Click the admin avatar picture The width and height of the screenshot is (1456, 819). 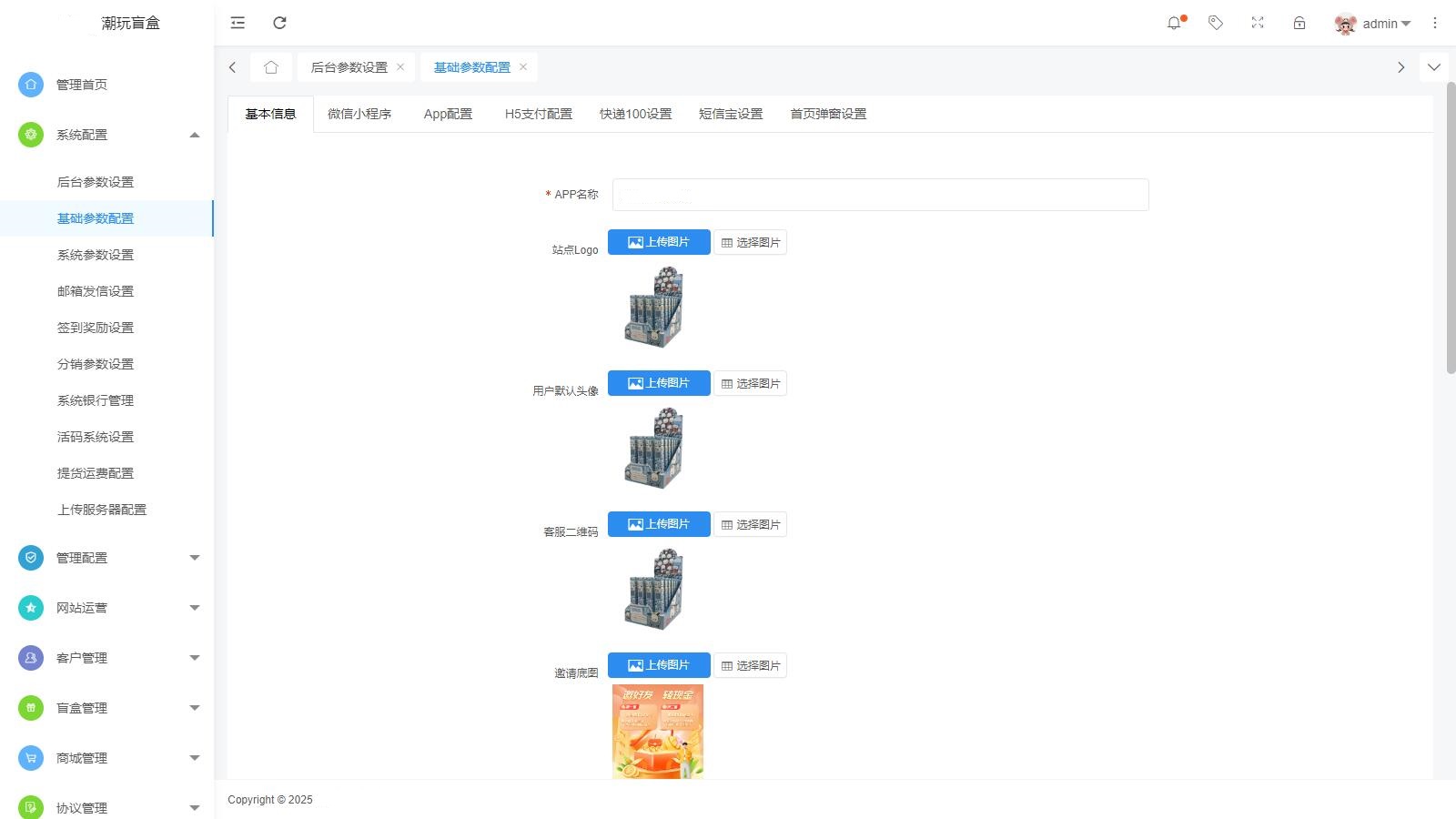(x=1345, y=24)
